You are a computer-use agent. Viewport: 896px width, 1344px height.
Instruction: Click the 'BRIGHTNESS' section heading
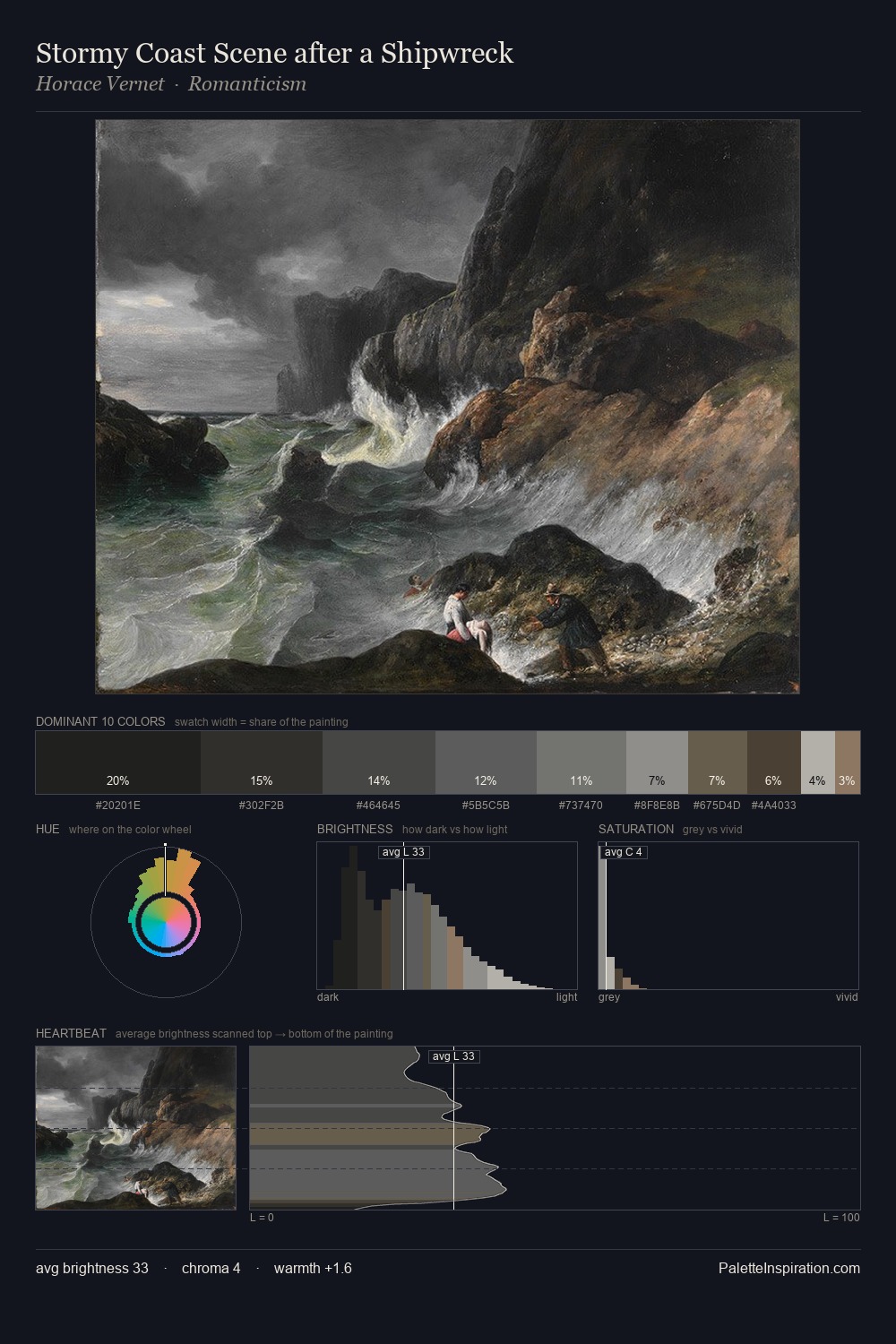(x=355, y=830)
